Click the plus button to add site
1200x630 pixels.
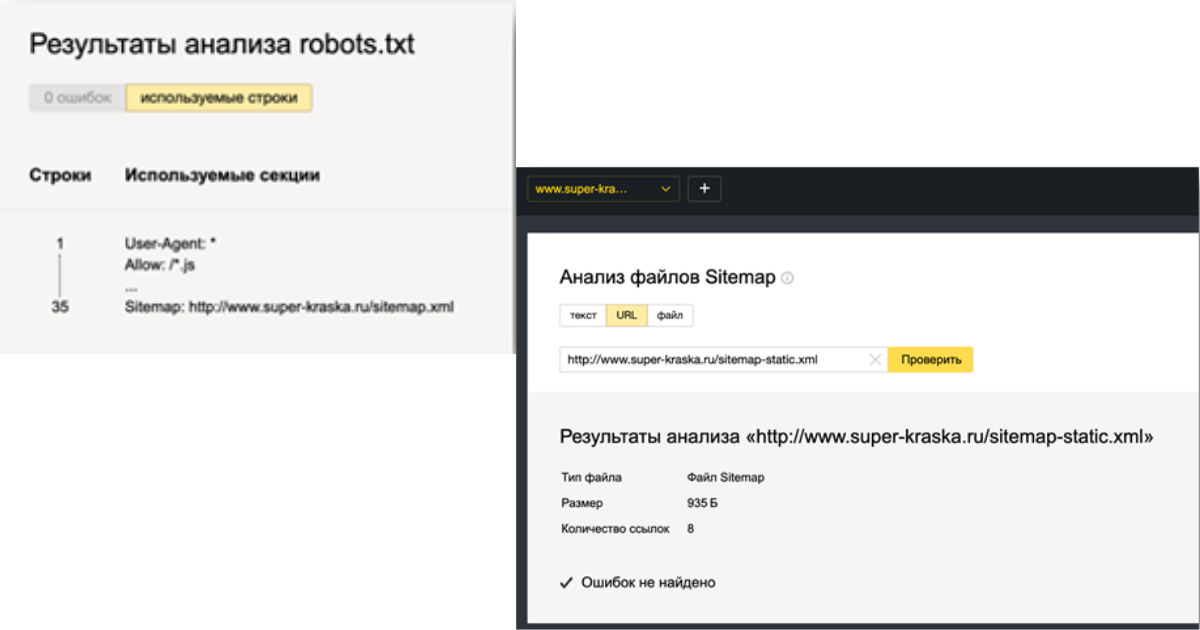point(705,189)
